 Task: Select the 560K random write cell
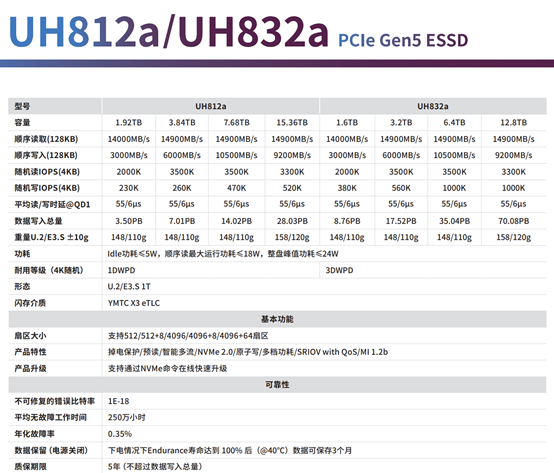coord(401,188)
